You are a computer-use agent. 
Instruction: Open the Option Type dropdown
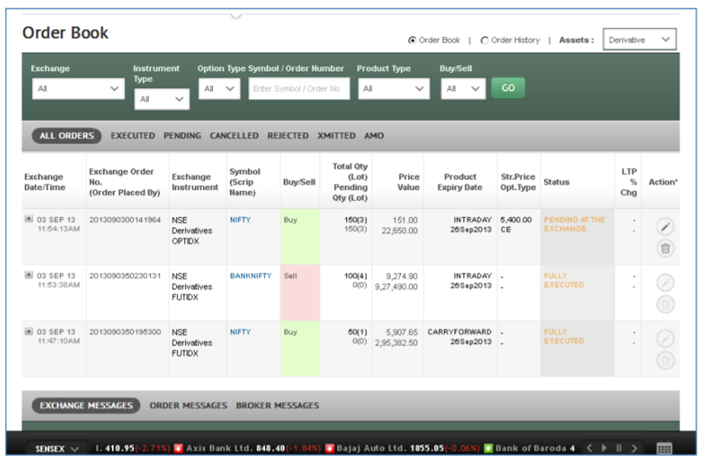coord(219,89)
